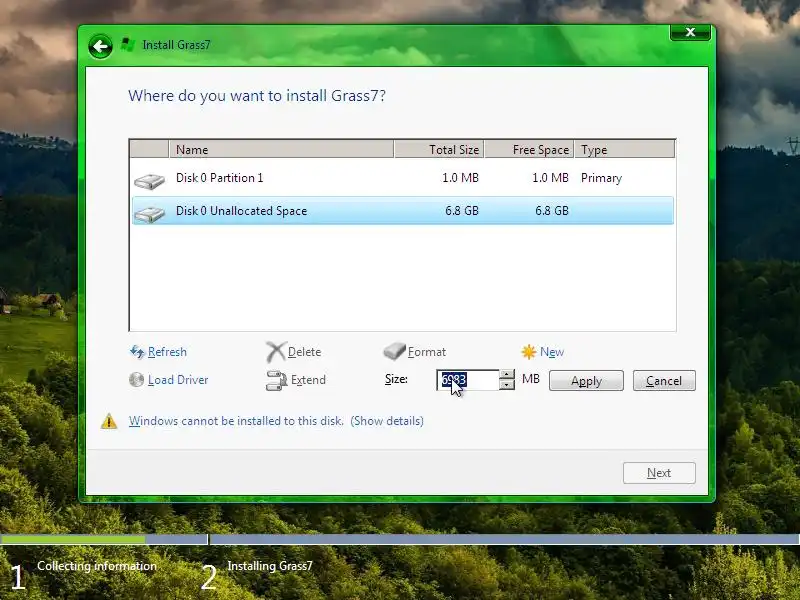Sort by the Type column header
The image size is (800, 600).
click(624, 149)
